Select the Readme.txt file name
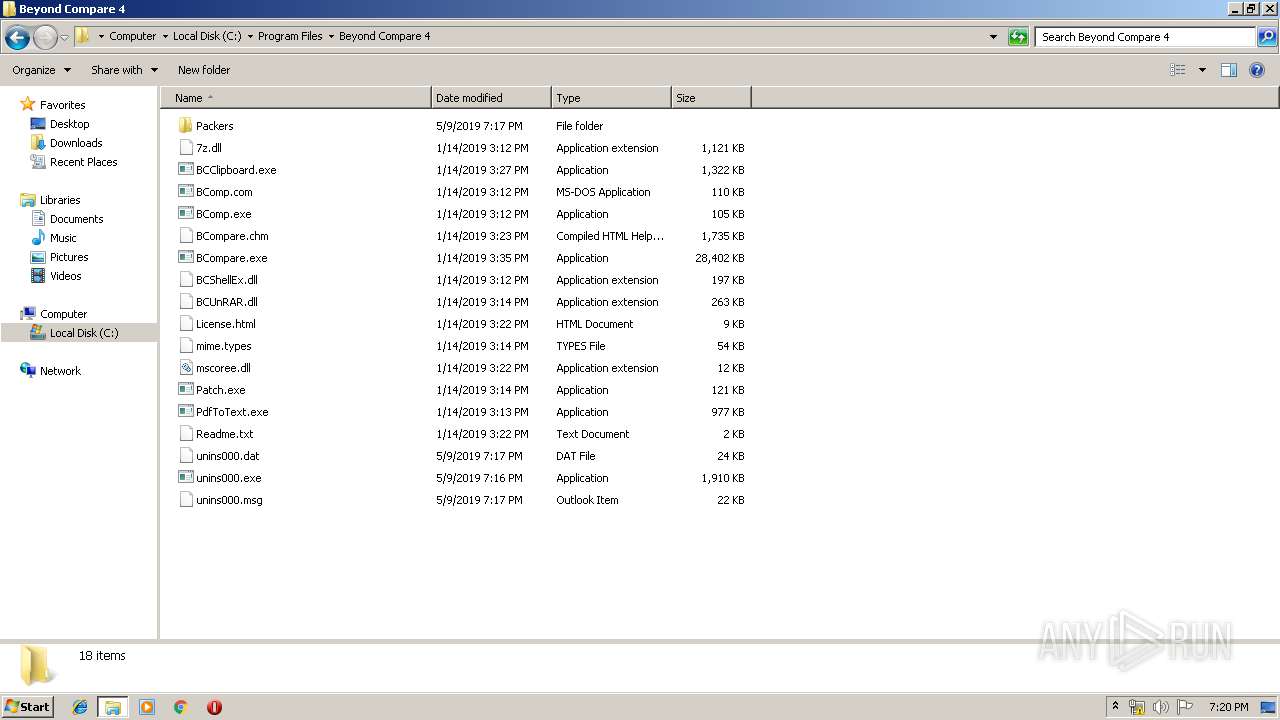The height and width of the screenshot is (720, 1280). [225, 434]
